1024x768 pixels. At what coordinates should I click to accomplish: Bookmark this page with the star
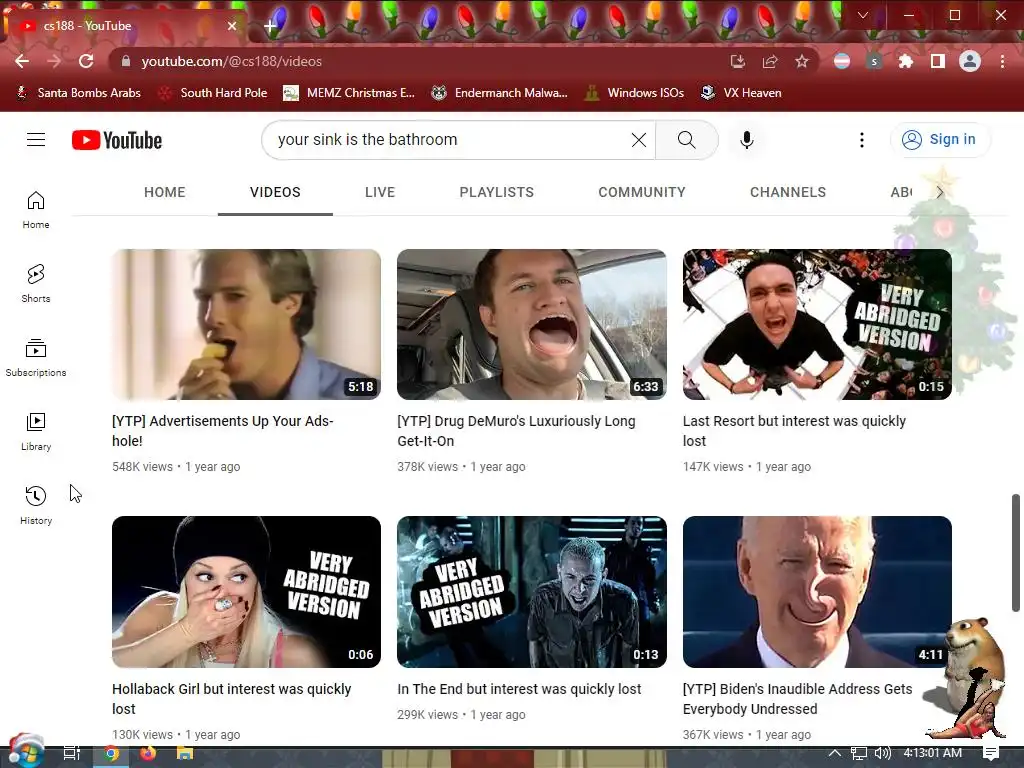pyautogui.click(x=802, y=61)
